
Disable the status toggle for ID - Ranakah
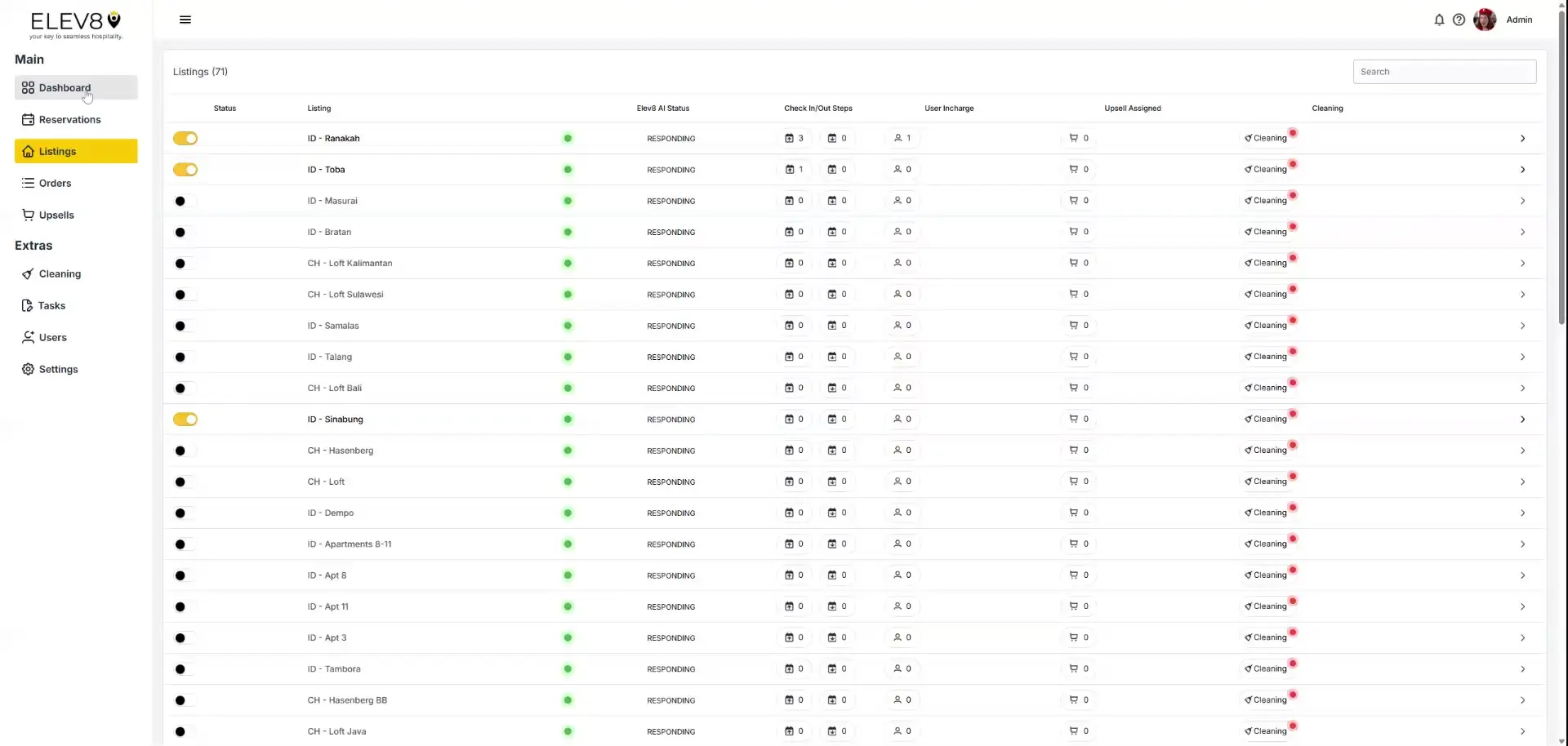click(x=185, y=138)
